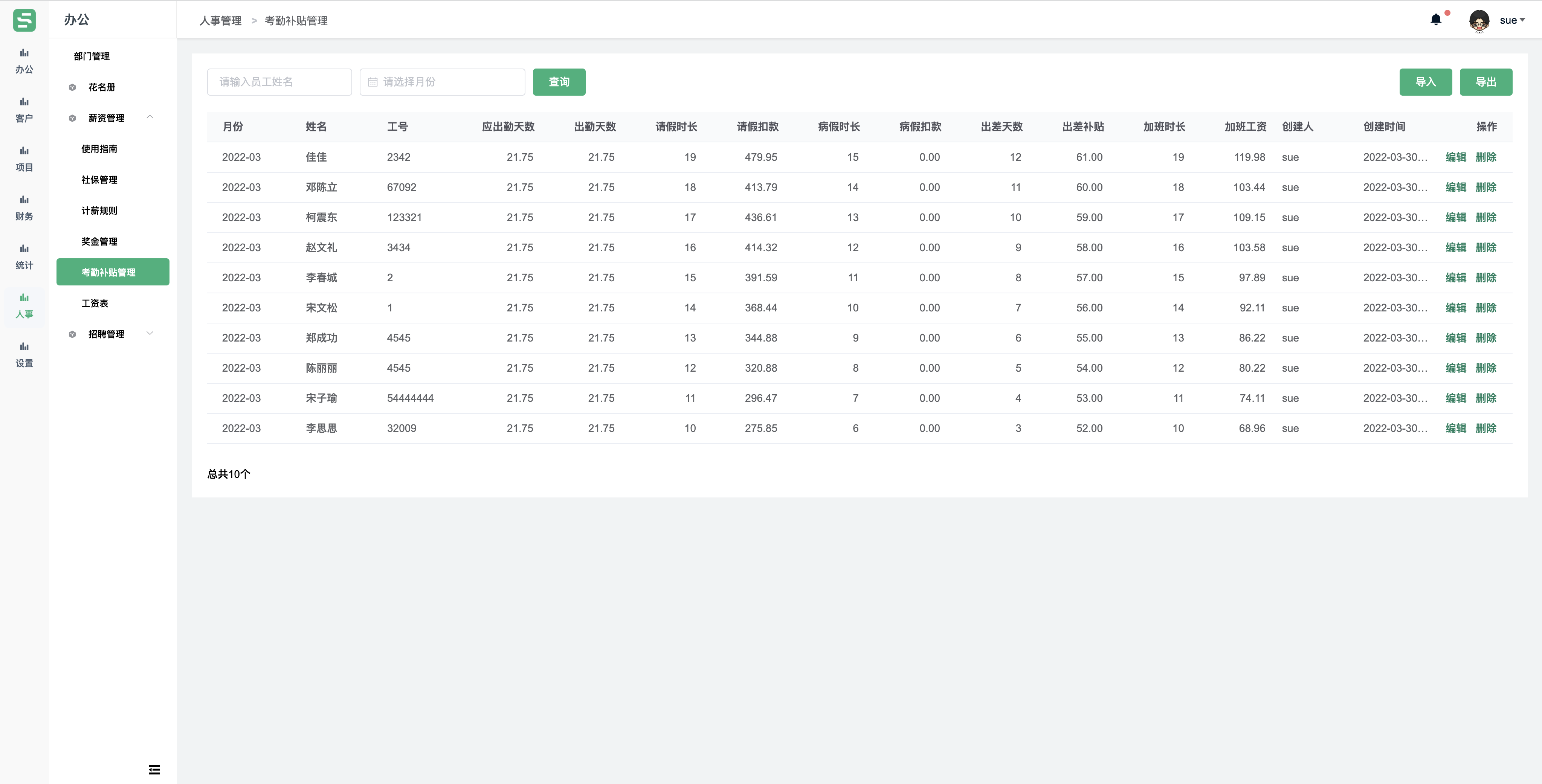Delete the record for 赵文礼

pyautogui.click(x=1486, y=248)
